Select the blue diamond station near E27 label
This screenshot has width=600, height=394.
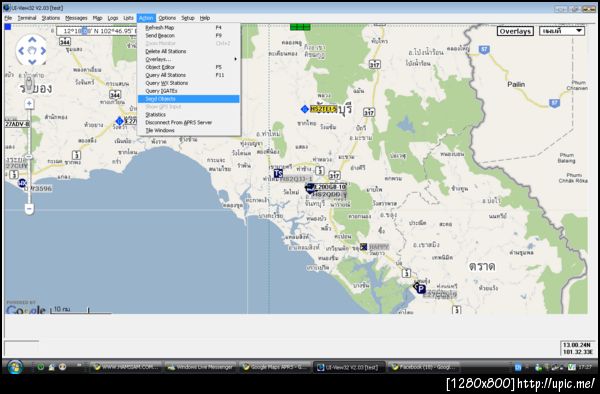(x=120, y=121)
